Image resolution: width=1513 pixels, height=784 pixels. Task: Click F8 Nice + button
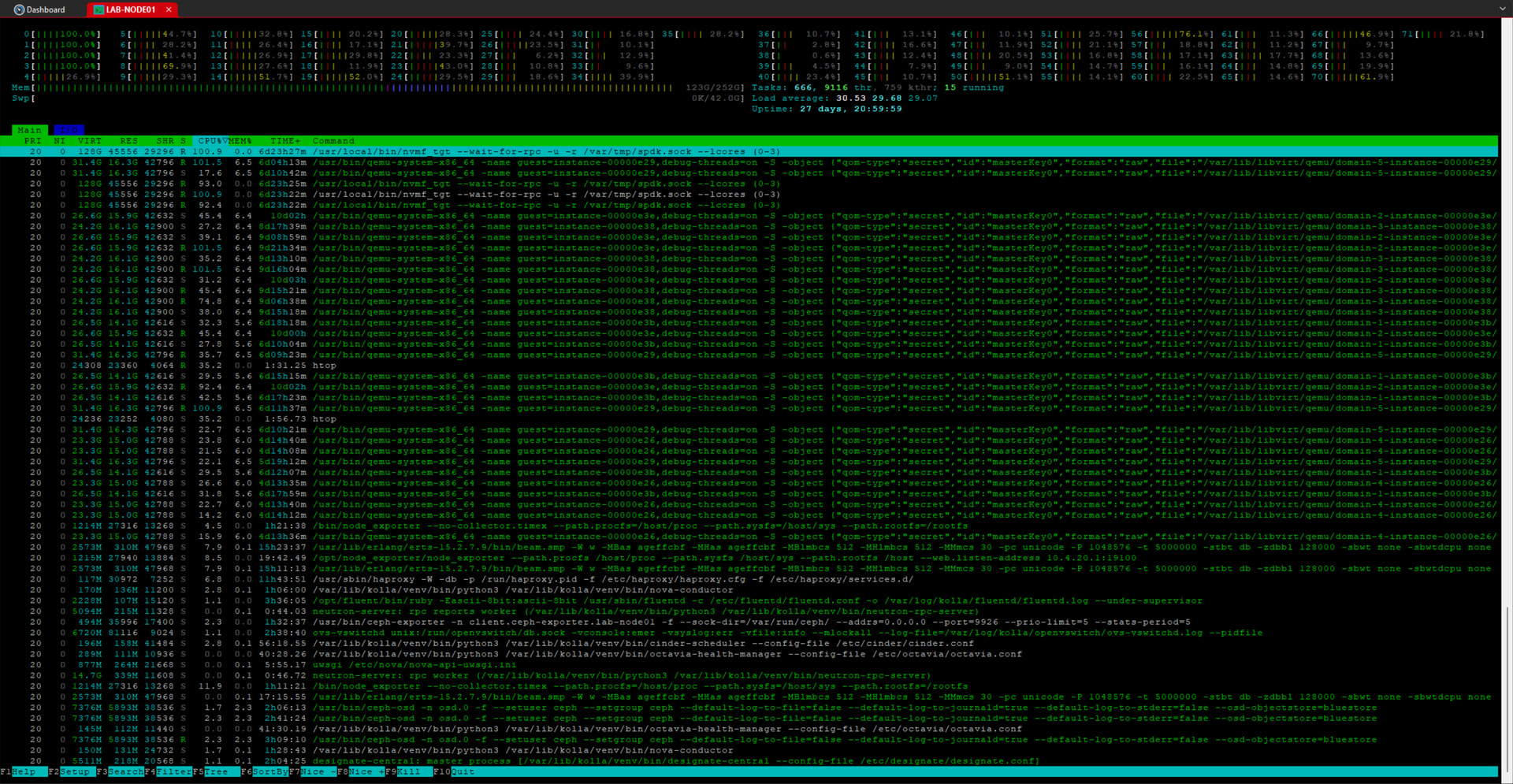pos(360,772)
